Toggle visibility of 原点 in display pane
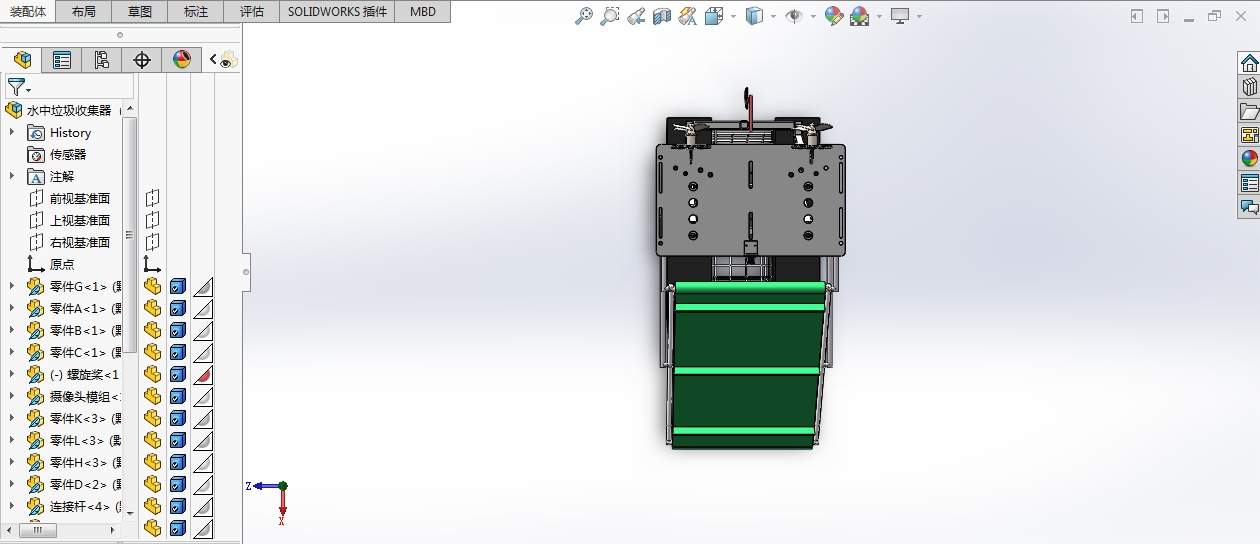 tap(152, 264)
